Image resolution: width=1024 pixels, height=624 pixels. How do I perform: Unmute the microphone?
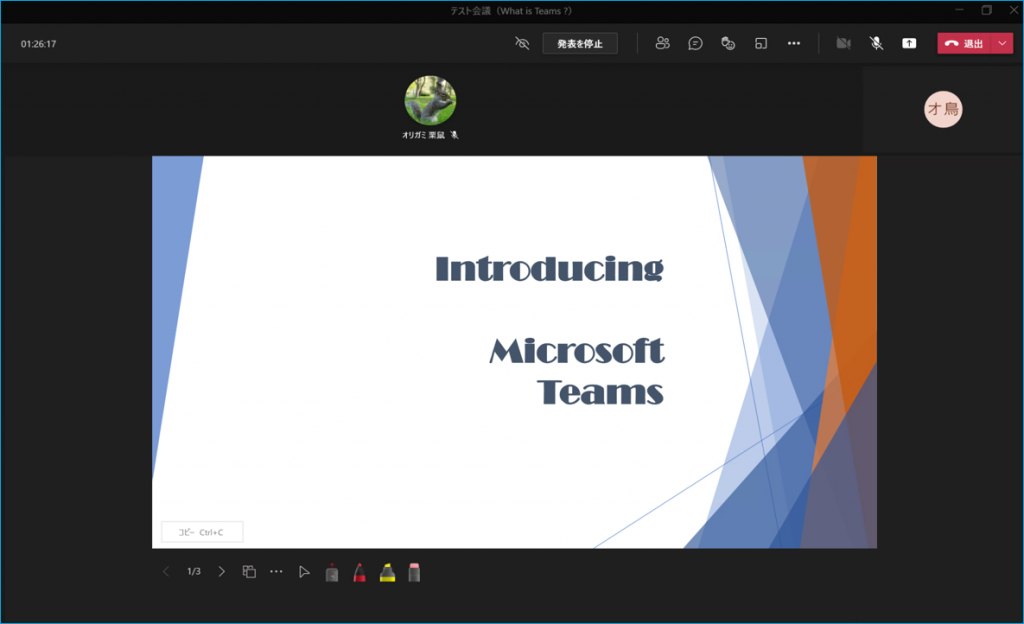[x=876, y=43]
